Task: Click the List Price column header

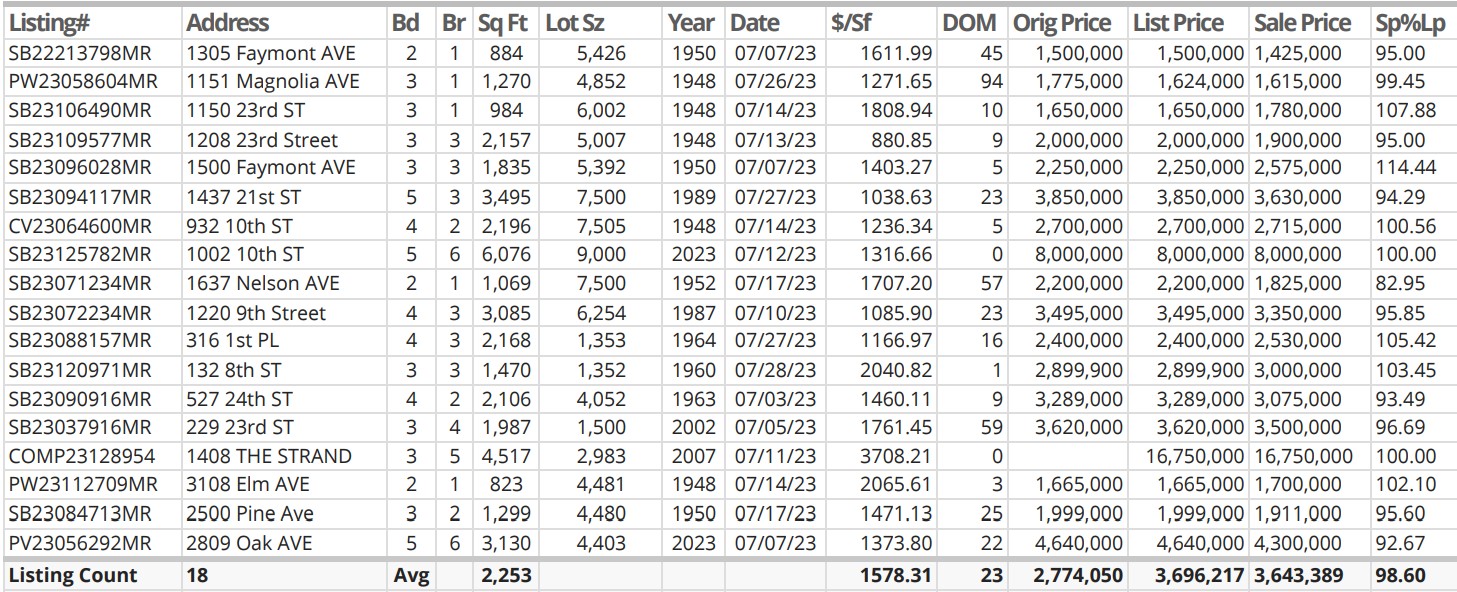Action: [1179, 22]
